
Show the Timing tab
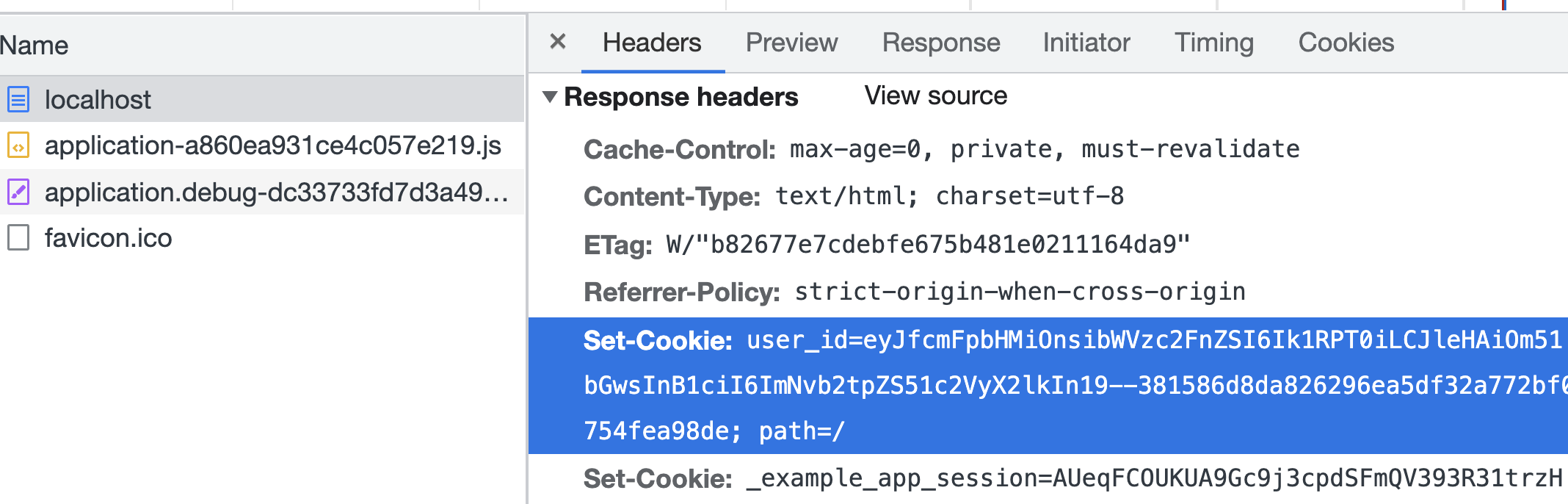1213,43
